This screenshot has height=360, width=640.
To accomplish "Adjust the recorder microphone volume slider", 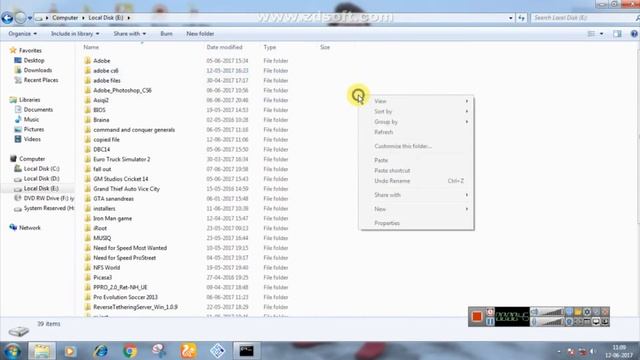I will click(551, 322).
